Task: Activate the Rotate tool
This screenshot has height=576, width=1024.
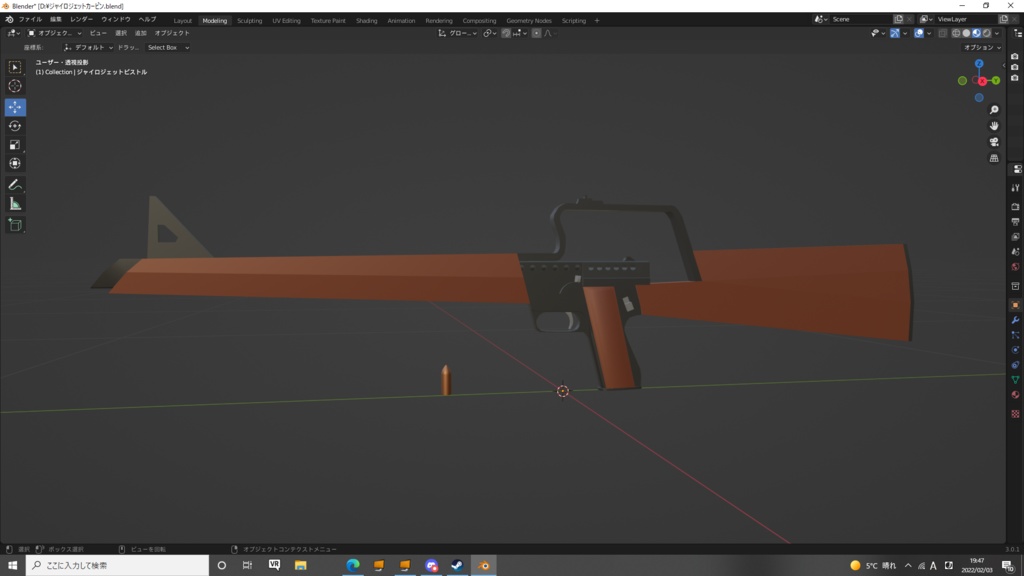Action: pyautogui.click(x=14, y=126)
